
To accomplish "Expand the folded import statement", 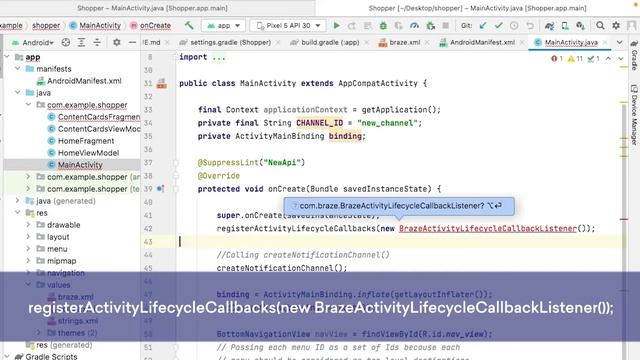I will tap(218, 57).
